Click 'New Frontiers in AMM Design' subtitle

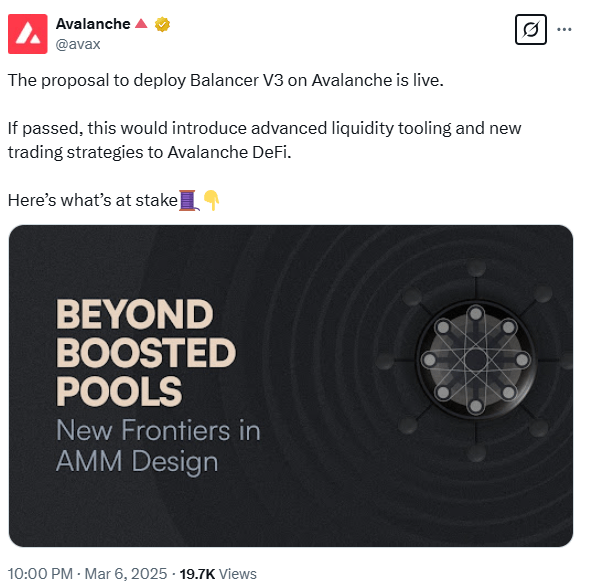point(158,446)
